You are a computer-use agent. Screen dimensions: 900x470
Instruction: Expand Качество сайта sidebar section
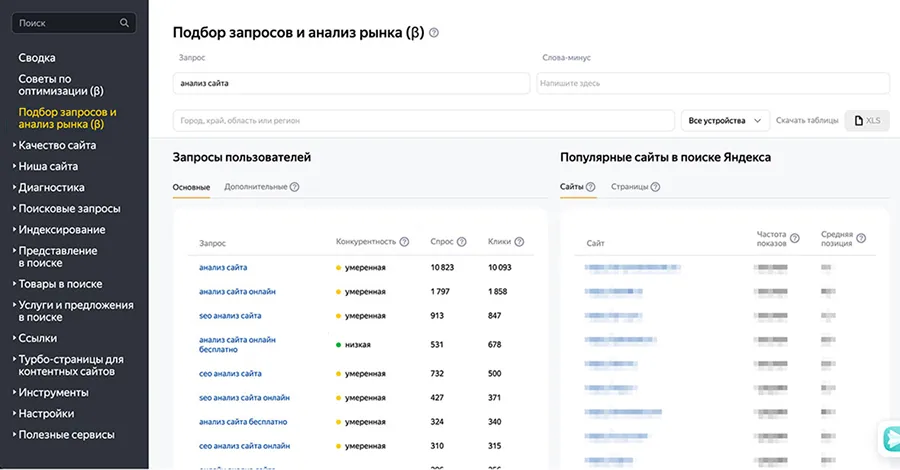pos(55,145)
